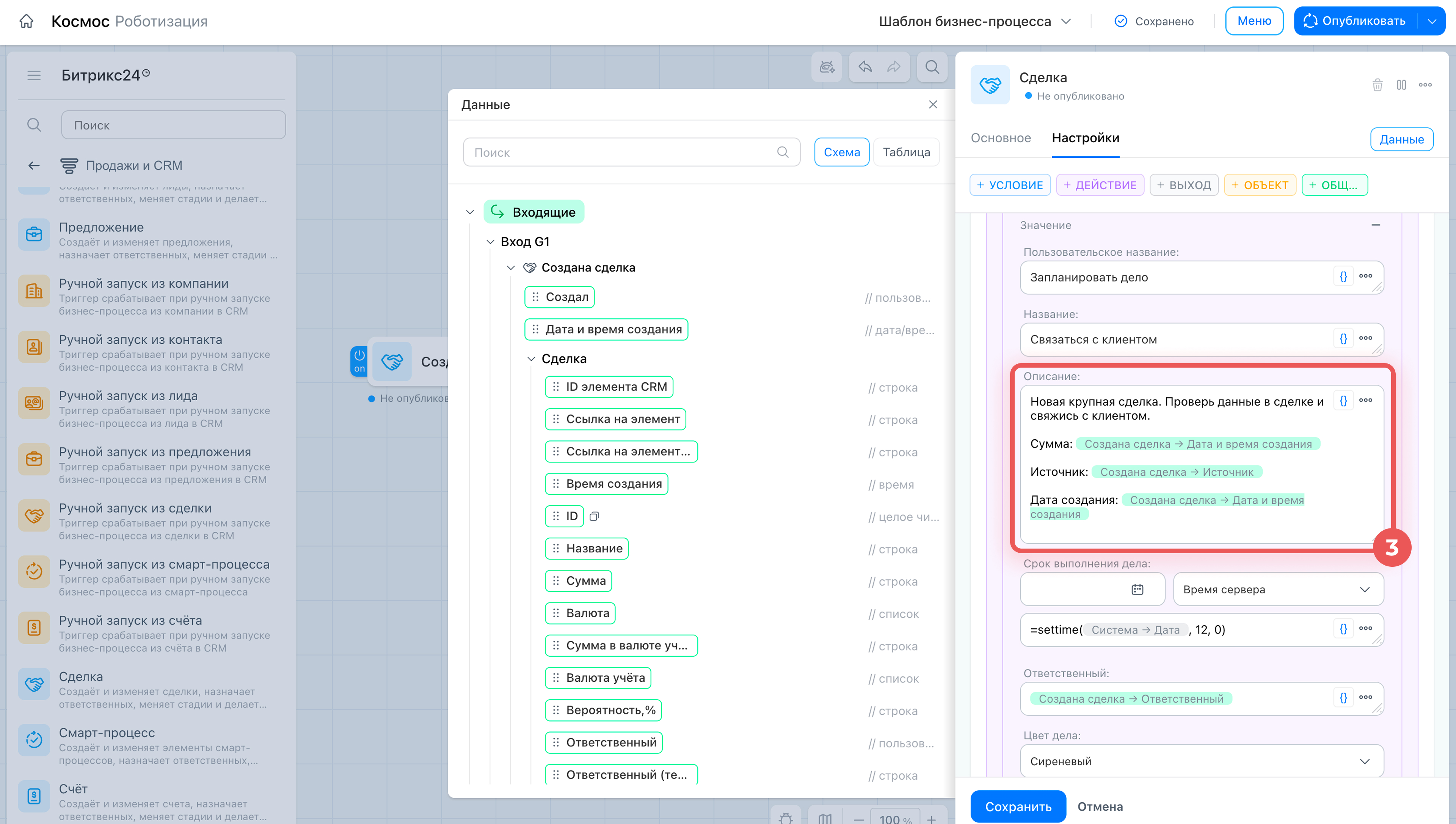The height and width of the screenshot is (824, 1456).
Task: Open the Цвет дела Сиреневый dropdown
Action: click(1202, 761)
